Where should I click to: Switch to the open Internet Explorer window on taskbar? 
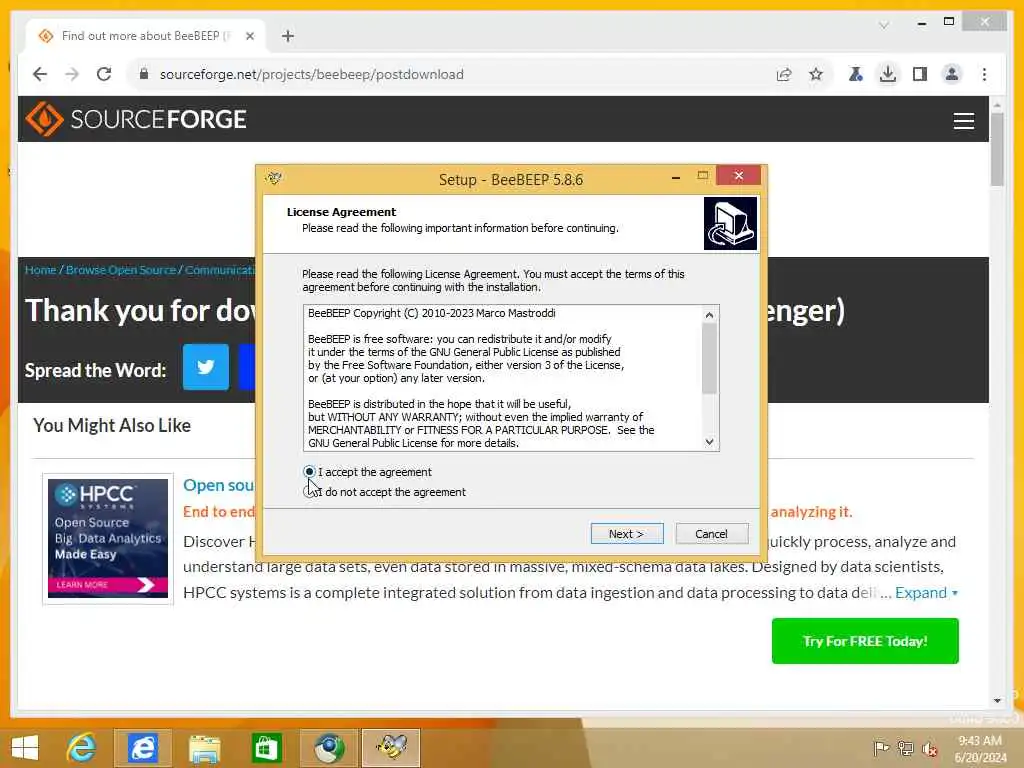point(142,748)
